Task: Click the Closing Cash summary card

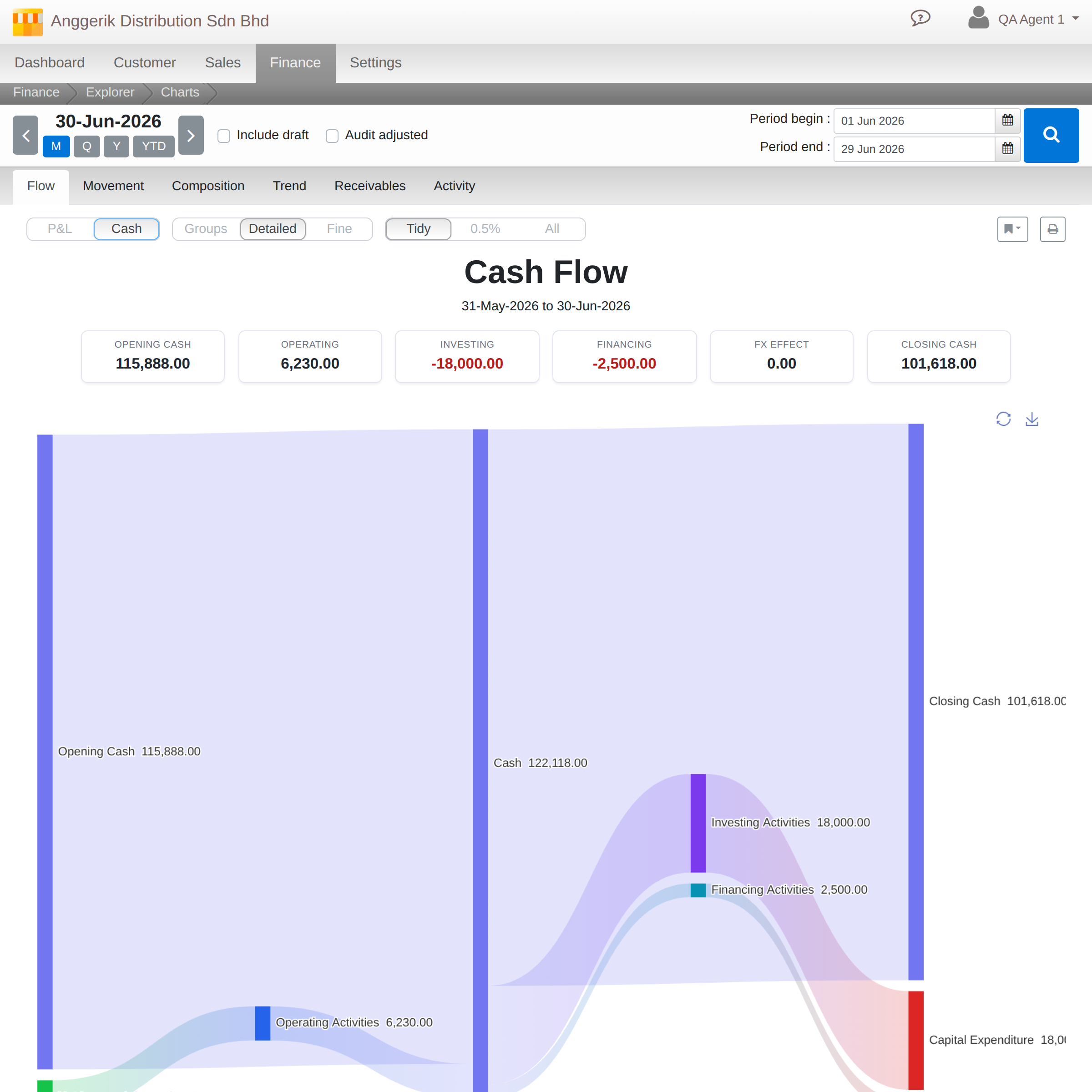Action: pyautogui.click(x=938, y=357)
